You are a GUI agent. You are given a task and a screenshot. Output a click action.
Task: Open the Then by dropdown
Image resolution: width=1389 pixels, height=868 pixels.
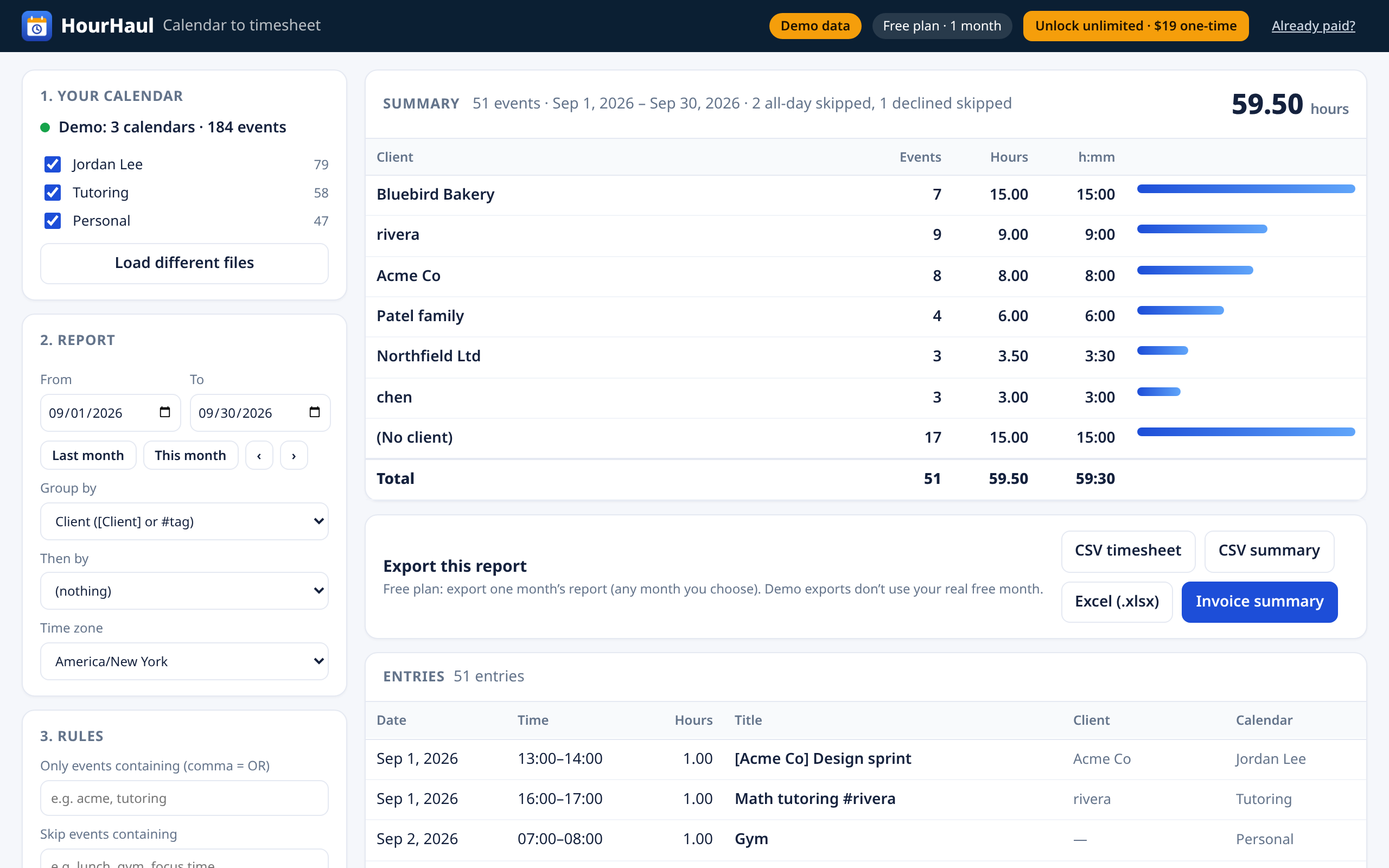click(184, 591)
